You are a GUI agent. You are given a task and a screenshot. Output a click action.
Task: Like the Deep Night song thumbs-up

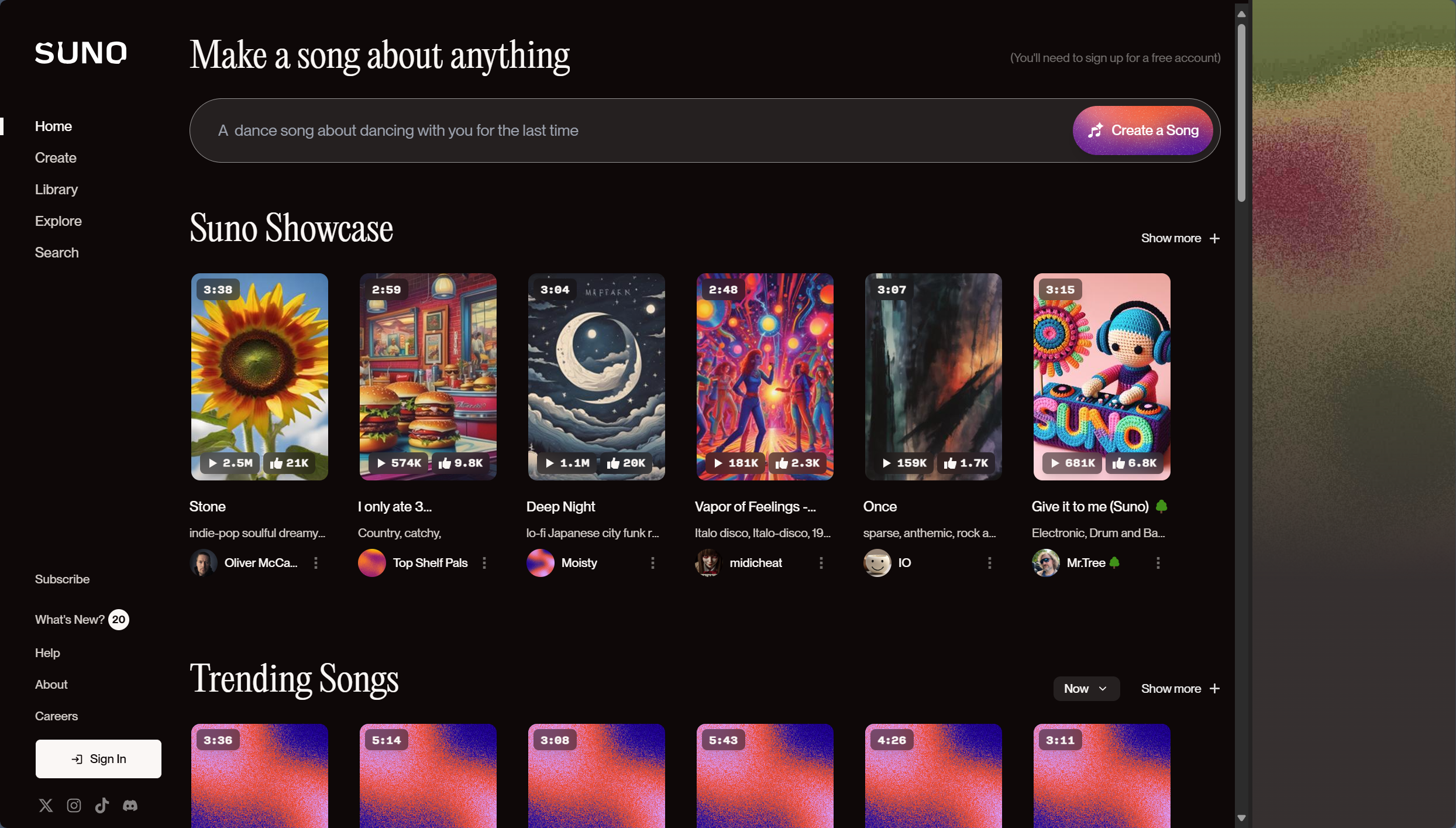tap(613, 463)
